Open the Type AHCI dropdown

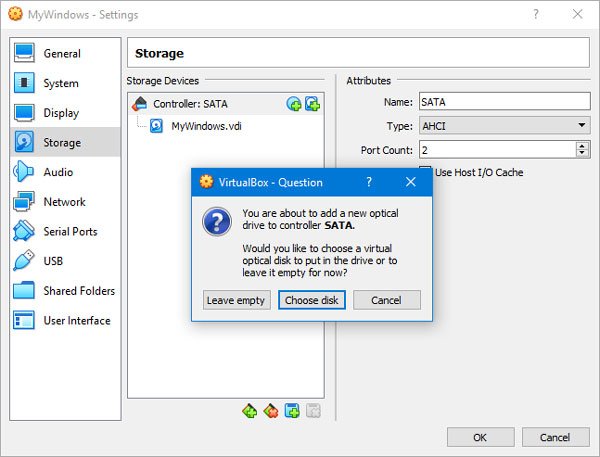click(504, 126)
